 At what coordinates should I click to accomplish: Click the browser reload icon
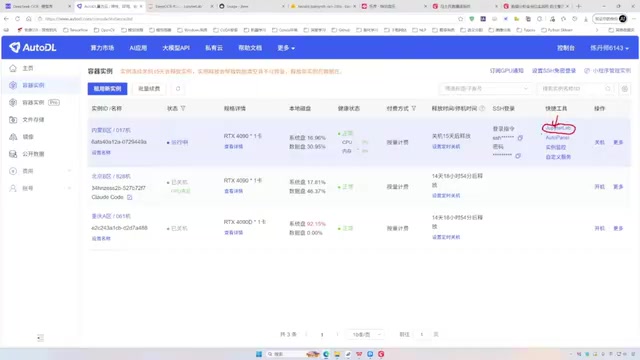pos(17,19)
